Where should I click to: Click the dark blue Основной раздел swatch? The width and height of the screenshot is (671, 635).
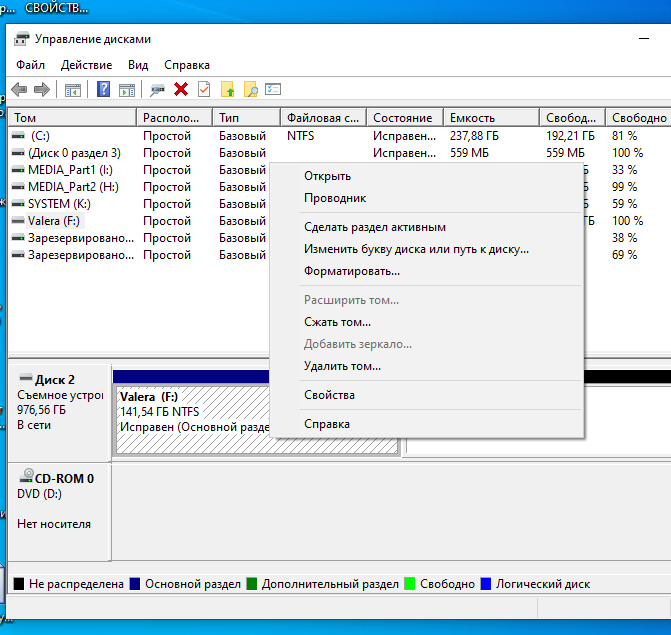[135, 584]
